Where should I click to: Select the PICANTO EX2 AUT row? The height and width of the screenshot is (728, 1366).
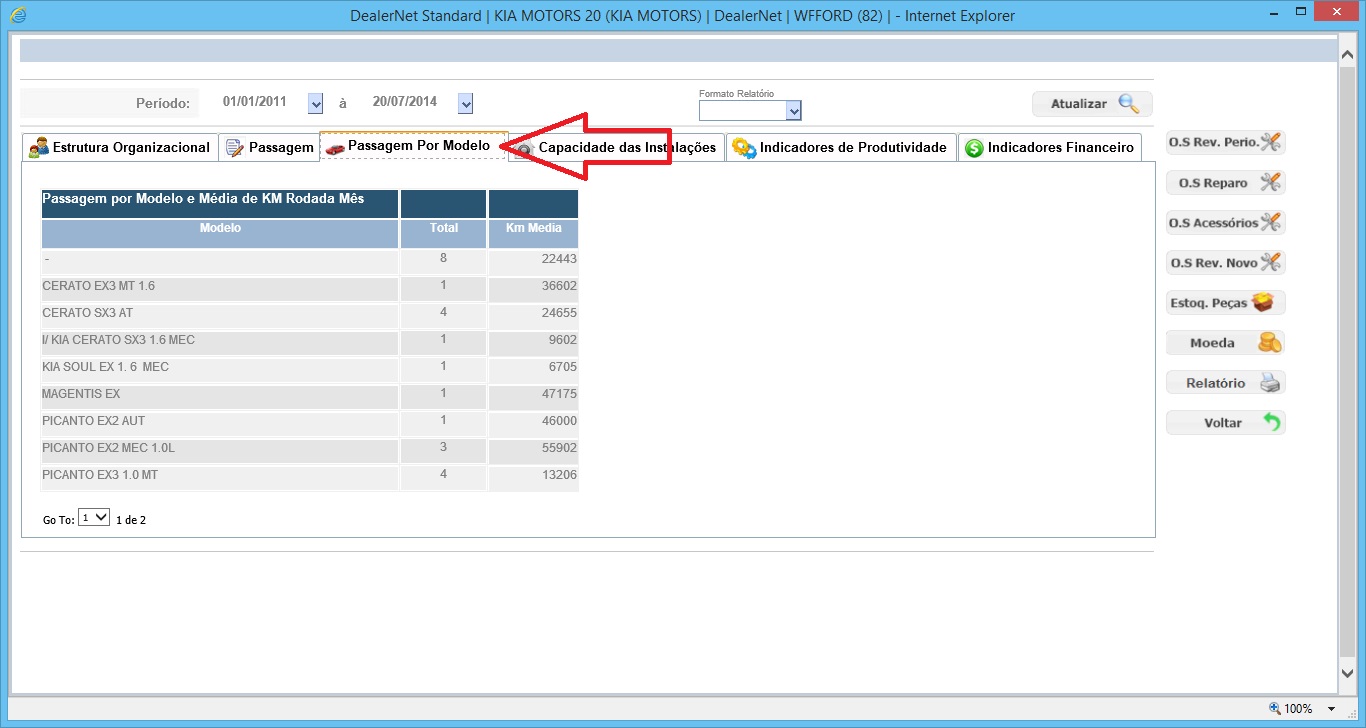pos(309,423)
